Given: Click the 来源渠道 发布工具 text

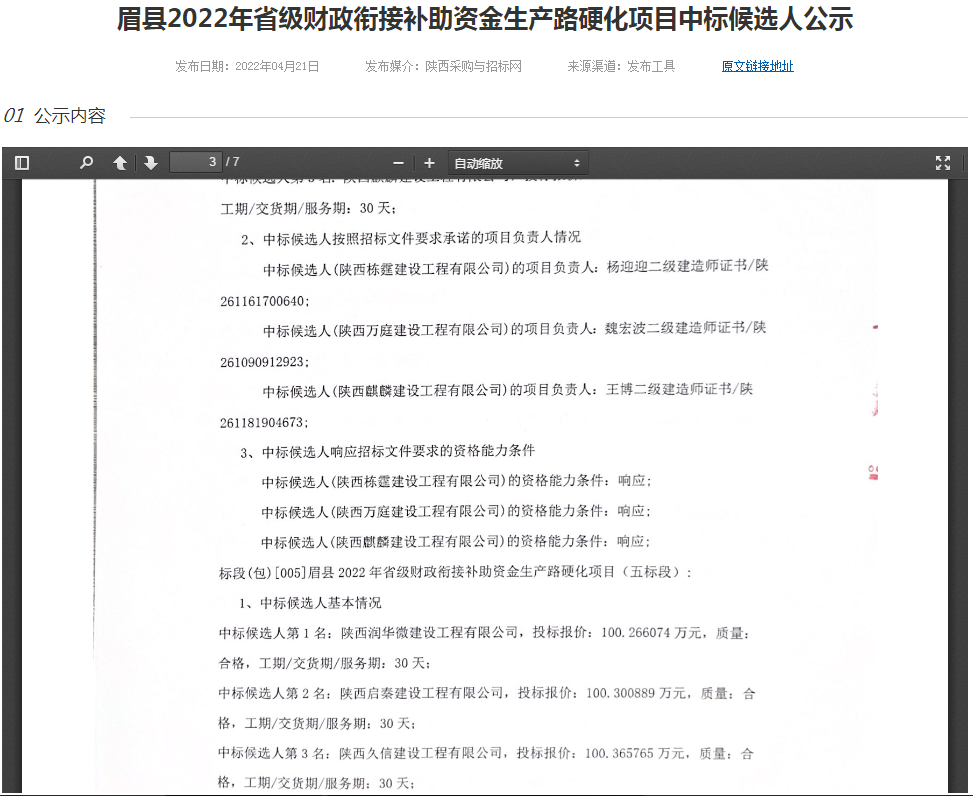Looking at the screenshot, I should tap(621, 66).
